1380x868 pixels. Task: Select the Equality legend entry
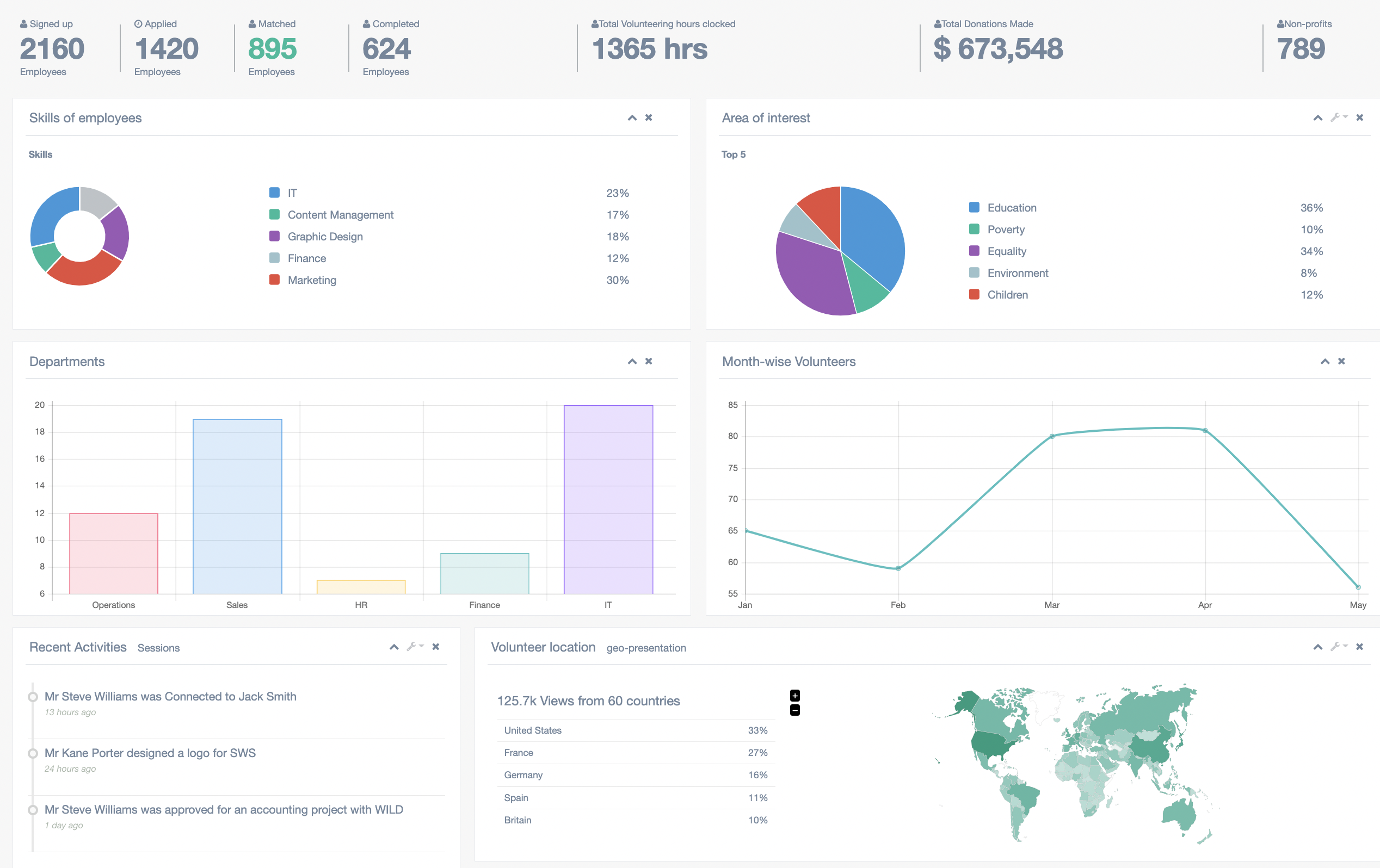coord(1006,251)
